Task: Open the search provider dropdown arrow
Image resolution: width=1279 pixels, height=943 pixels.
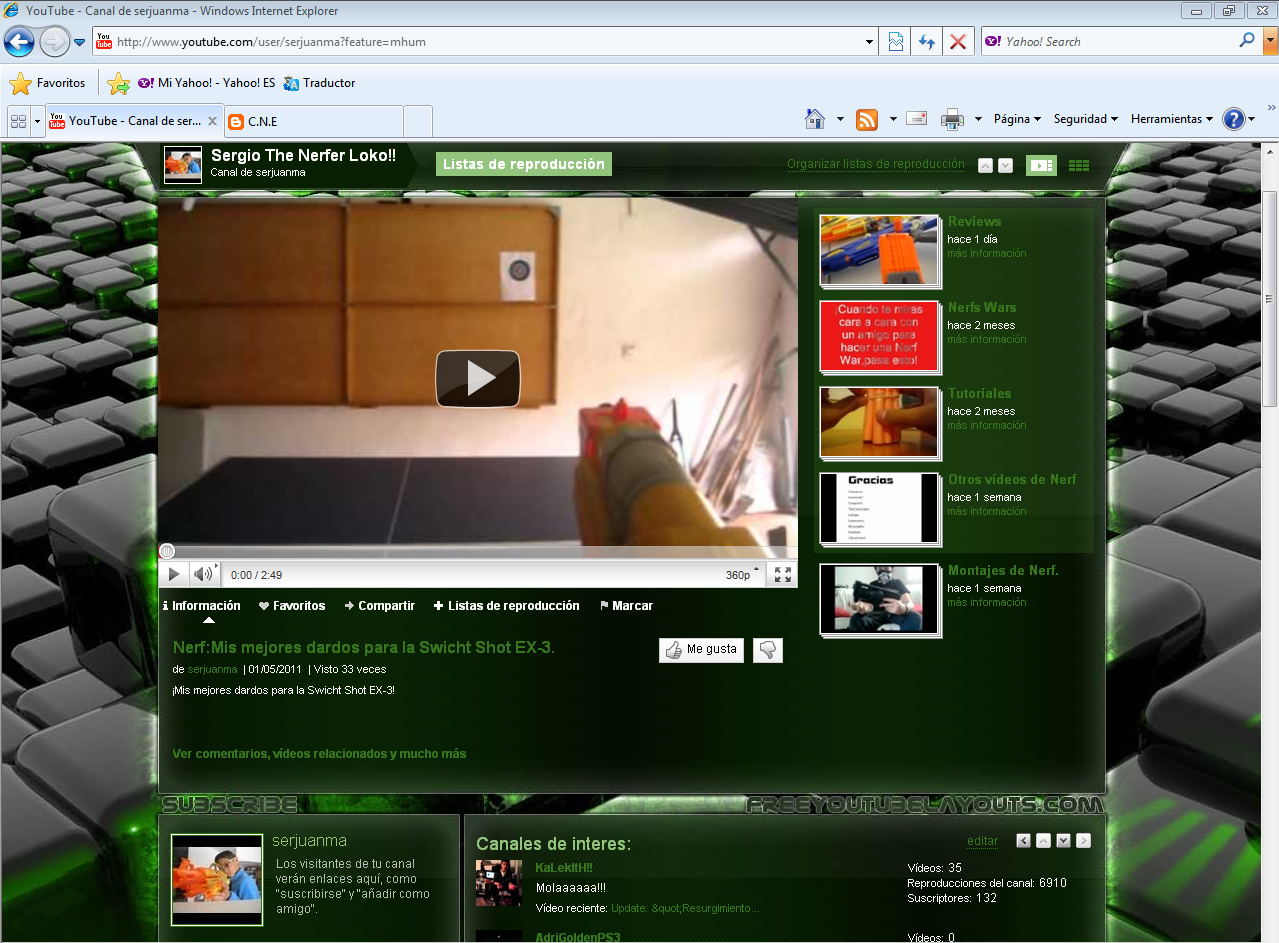Action: tap(1270, 42)
